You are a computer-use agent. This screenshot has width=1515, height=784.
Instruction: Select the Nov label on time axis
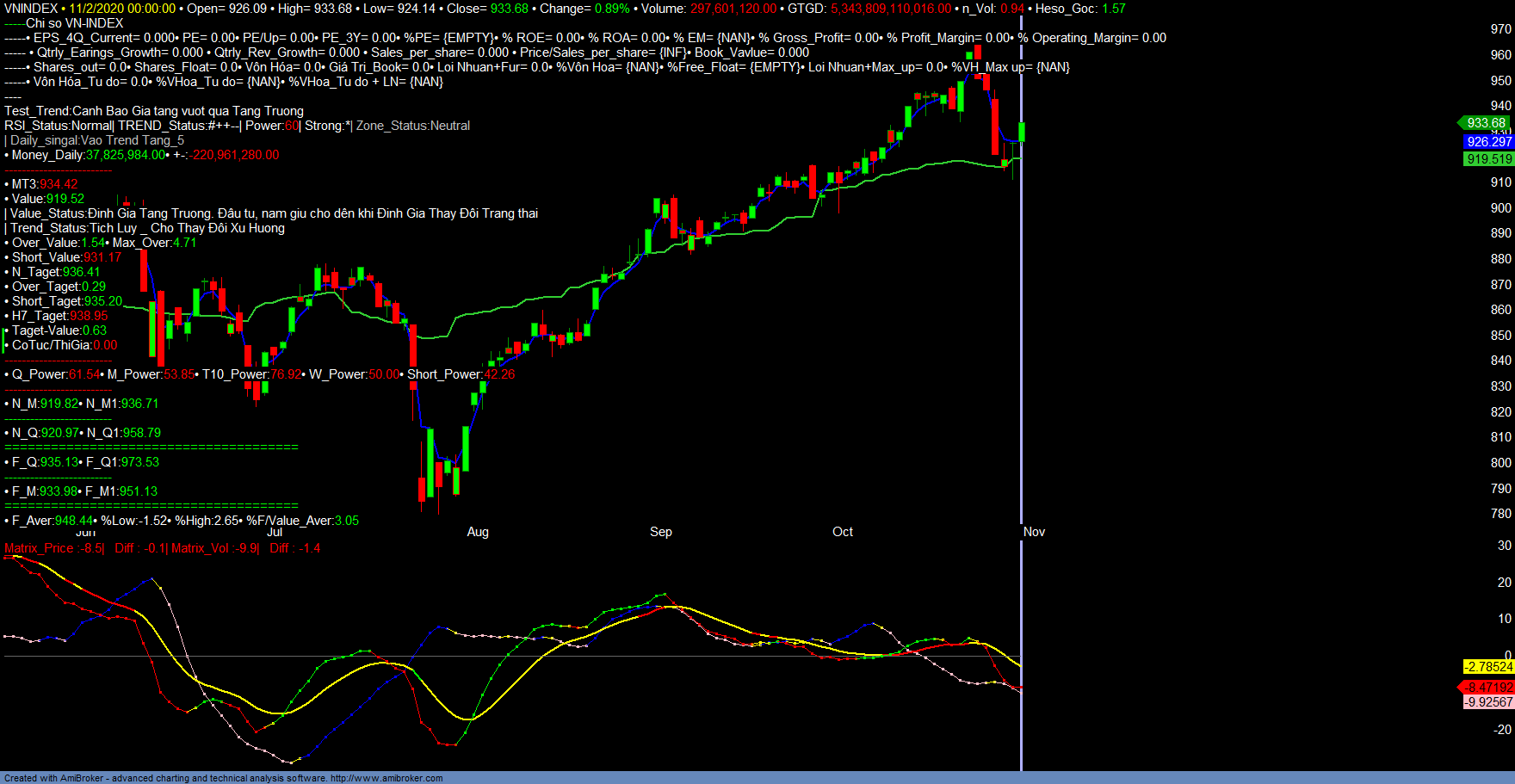[1034, 532]
